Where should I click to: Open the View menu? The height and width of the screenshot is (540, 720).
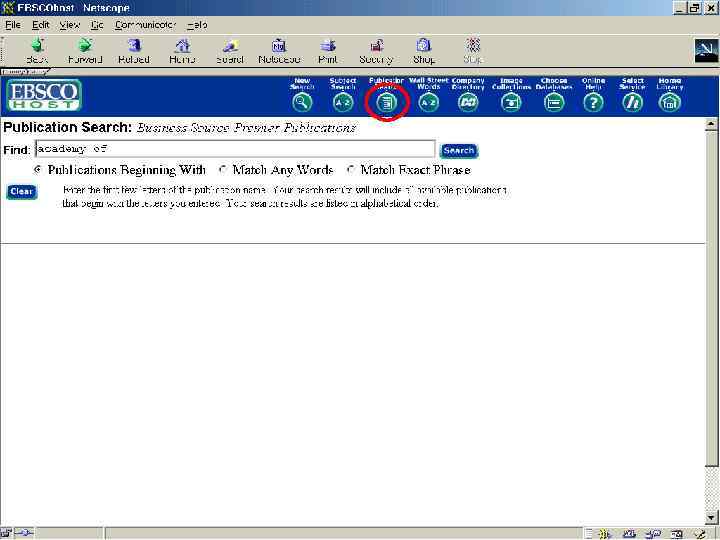pyautogui.click(x=69, y=25)
